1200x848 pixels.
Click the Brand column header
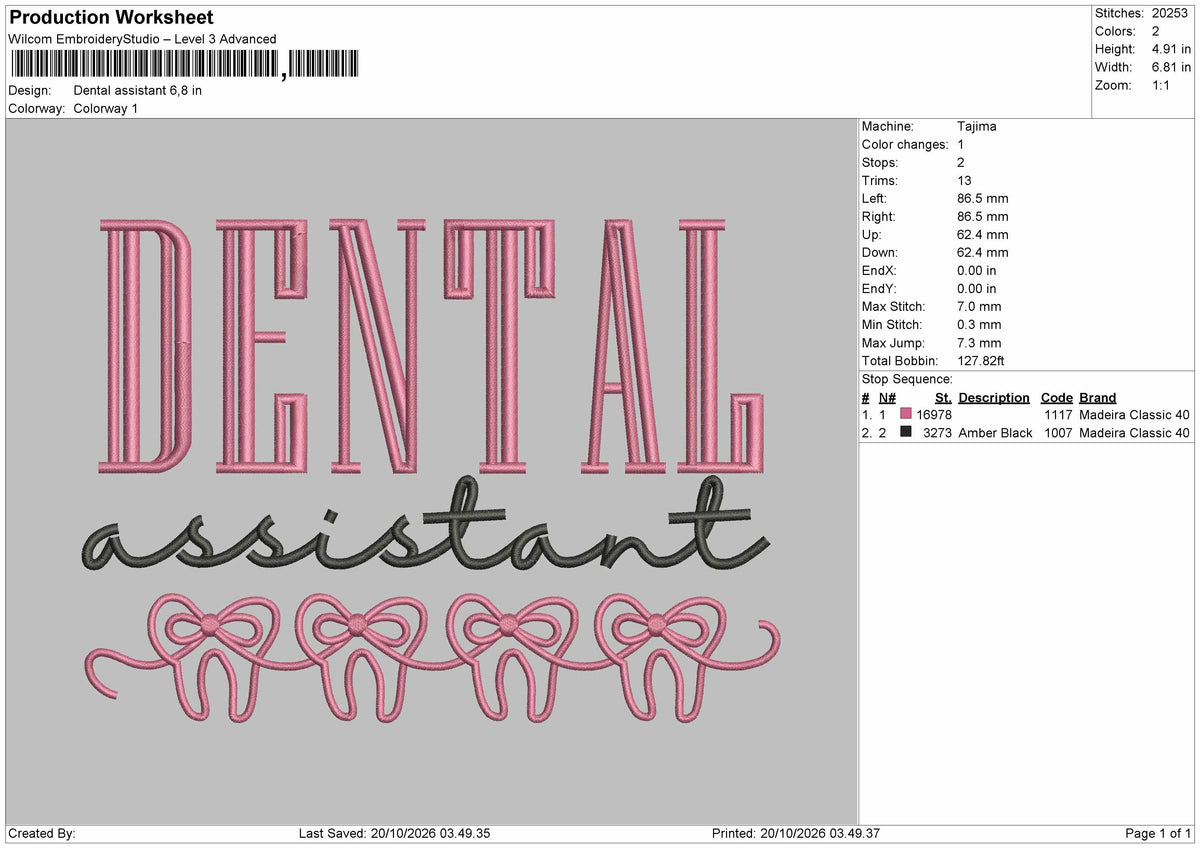1097,397
